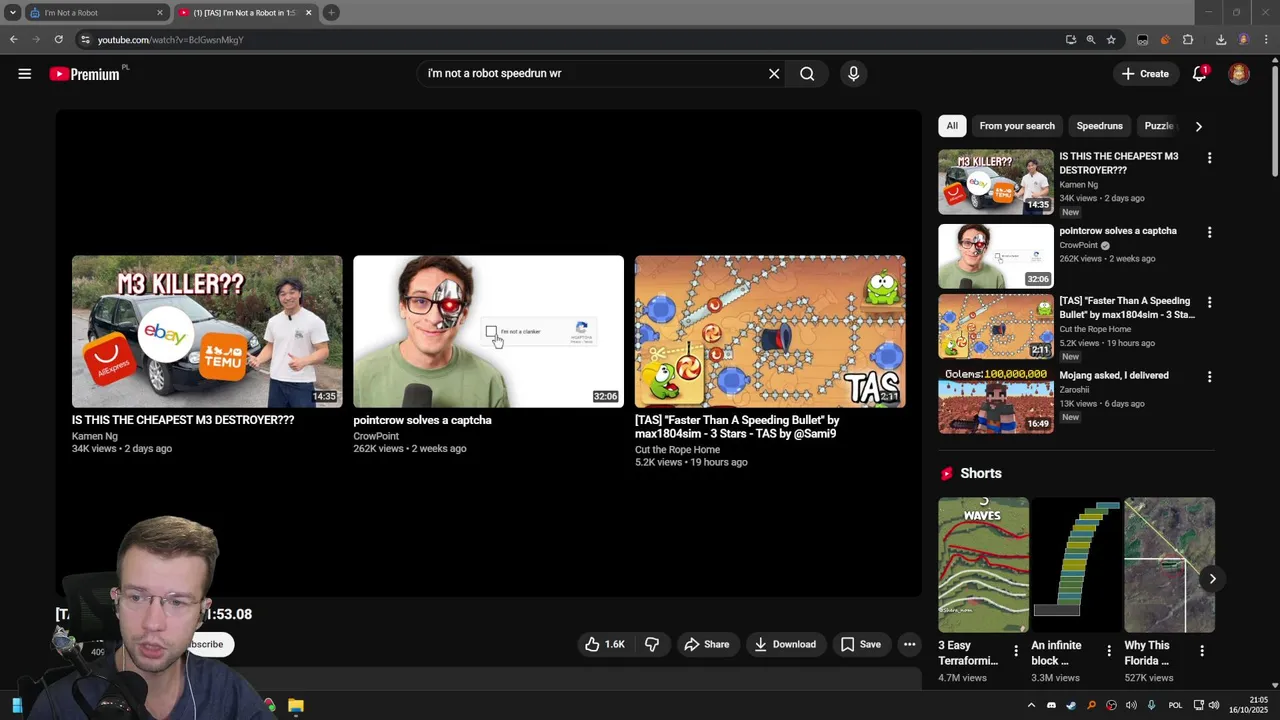Switch the POL input language indicator
This screenshot has width=1280, height=720.
click(1175, 705)
